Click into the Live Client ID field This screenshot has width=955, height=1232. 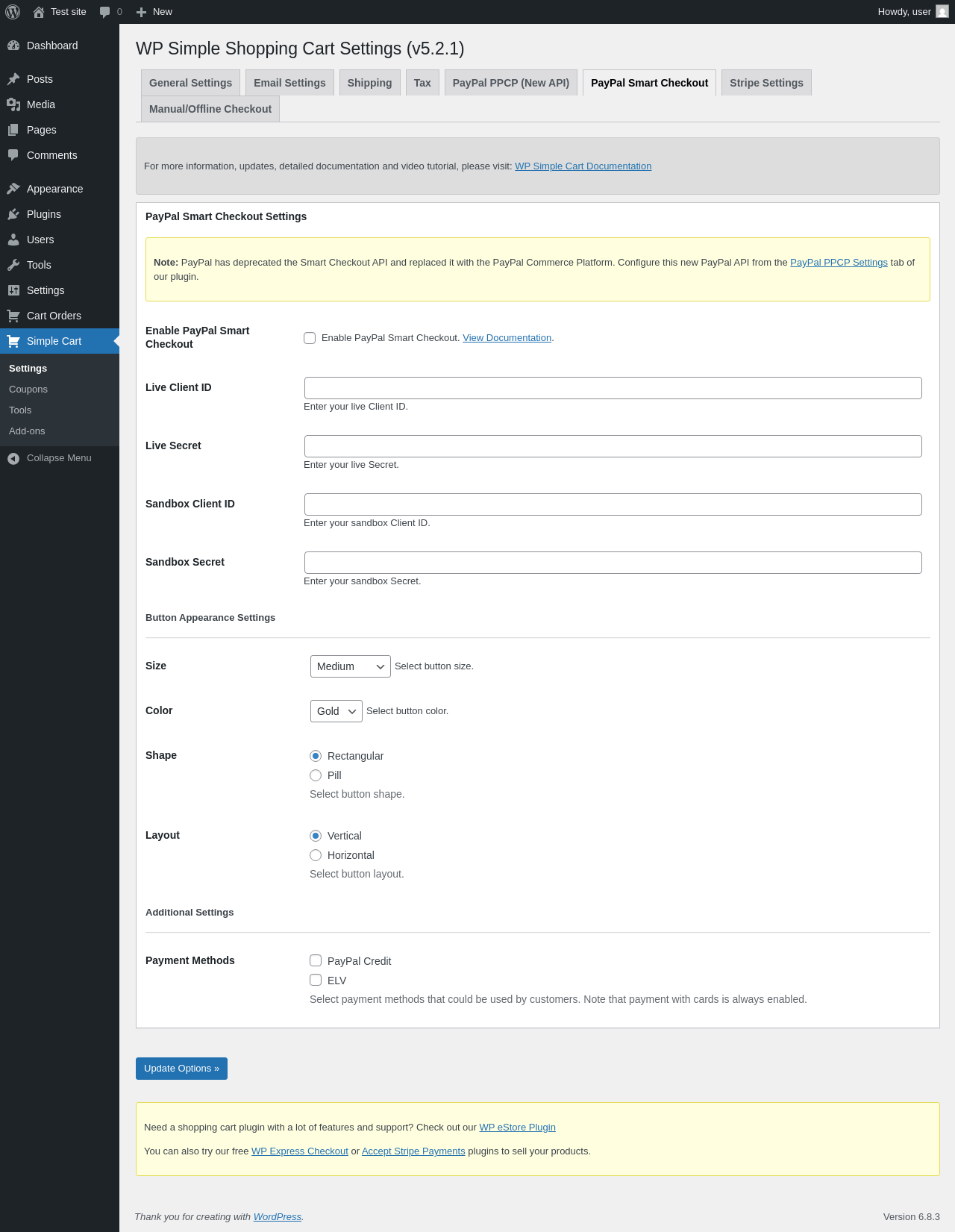pos(613,388)
